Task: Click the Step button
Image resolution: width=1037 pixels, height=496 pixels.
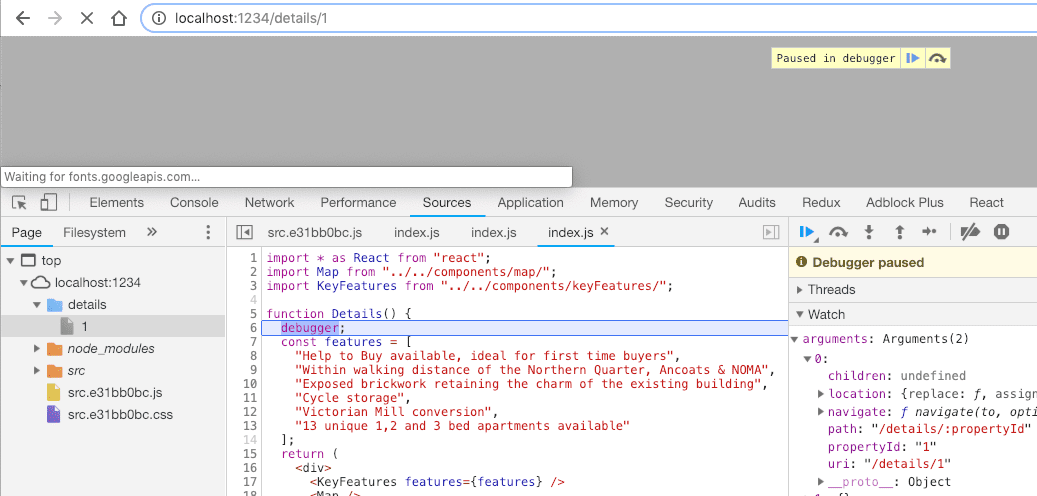Action: pos(929,231)
